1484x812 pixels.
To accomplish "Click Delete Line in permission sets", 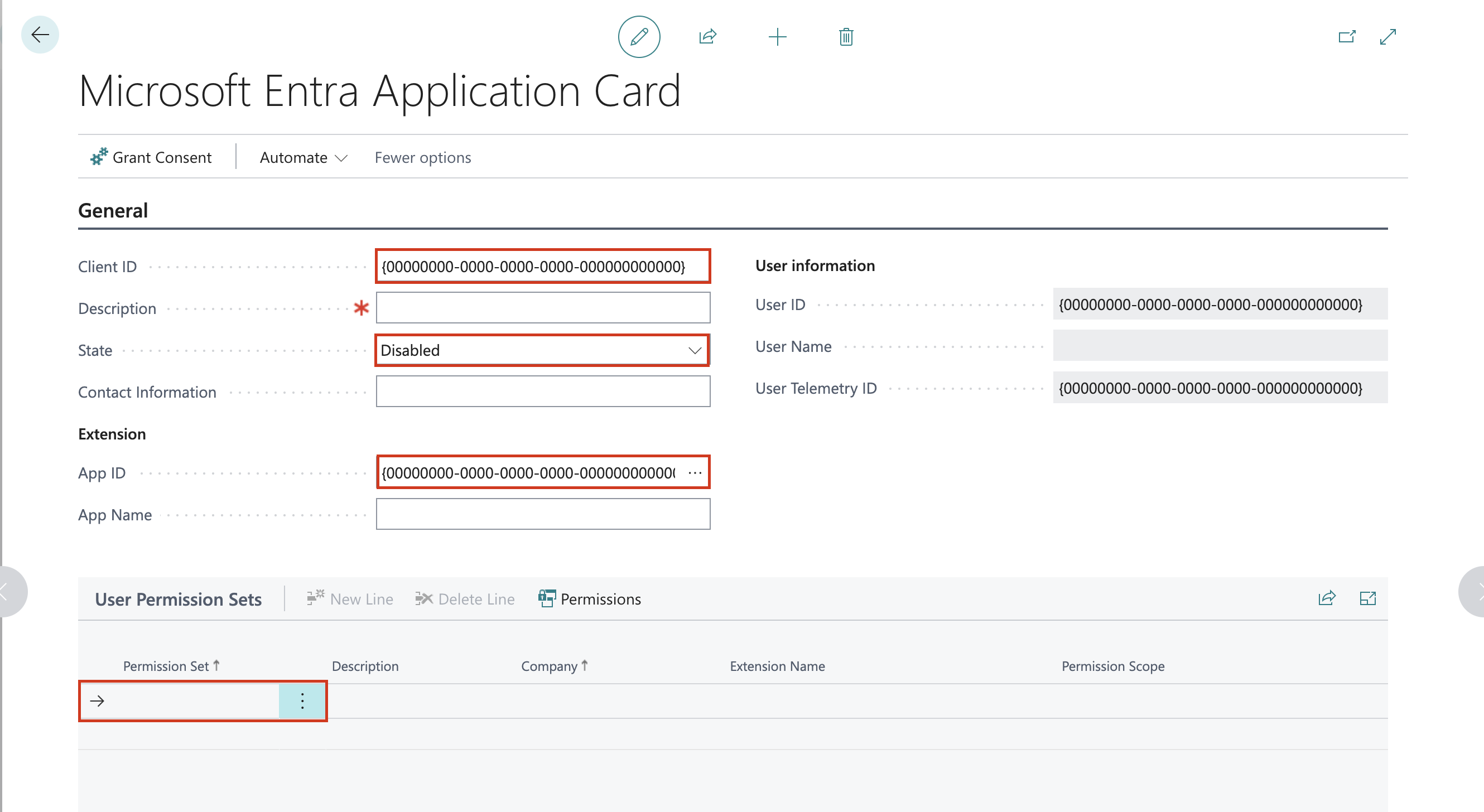I will 464,598.
